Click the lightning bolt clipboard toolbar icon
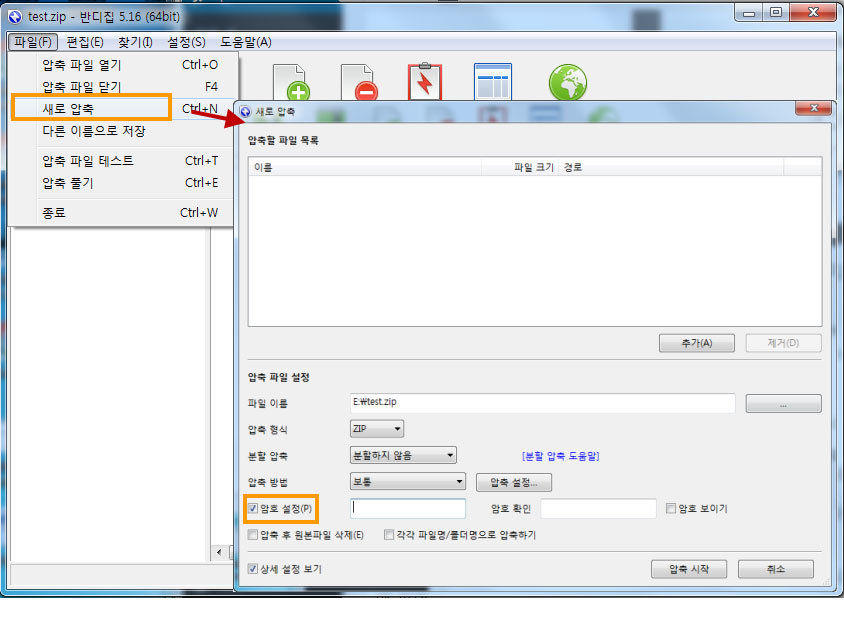844x636 pixels. pyautogui.click(x=425, y=82)
